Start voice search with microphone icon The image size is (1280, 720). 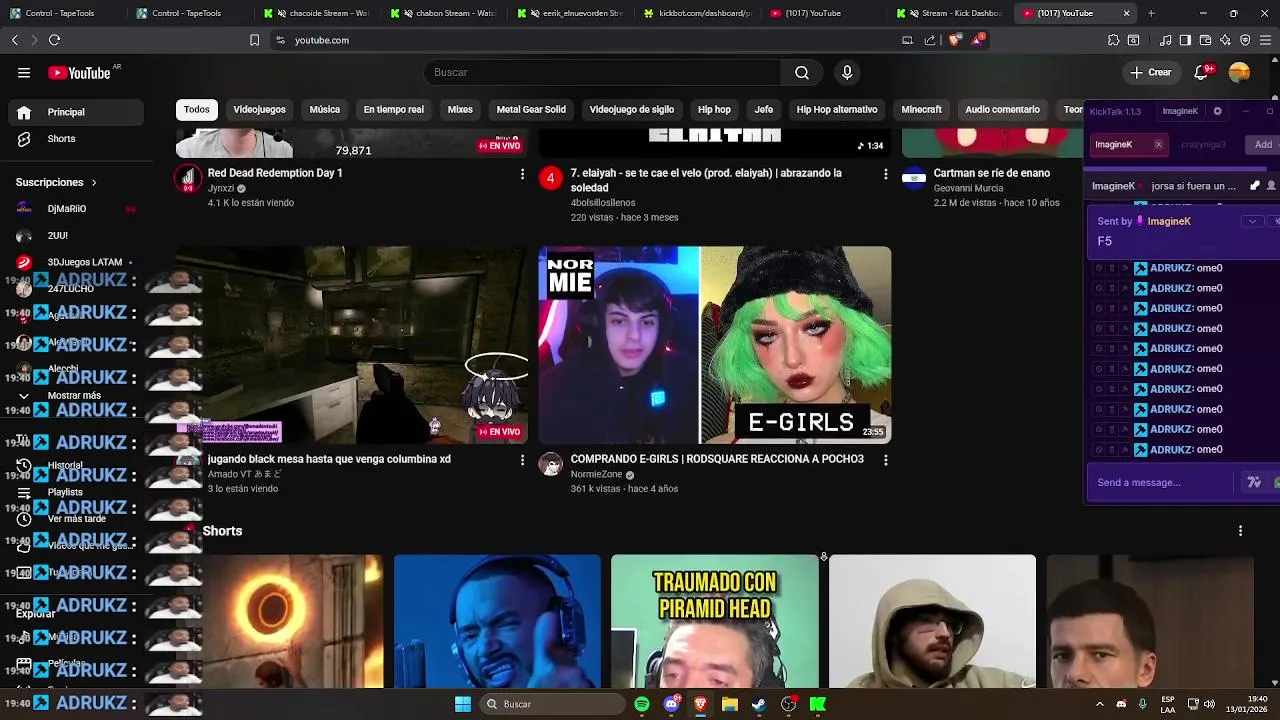coord(847,72)
